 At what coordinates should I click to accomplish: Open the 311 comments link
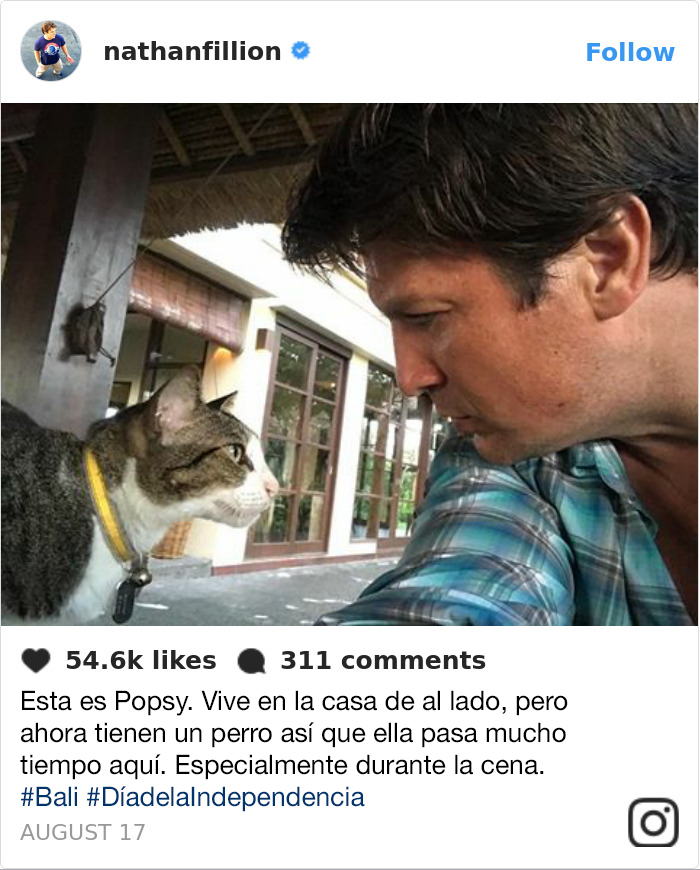(x=383, y=660)
